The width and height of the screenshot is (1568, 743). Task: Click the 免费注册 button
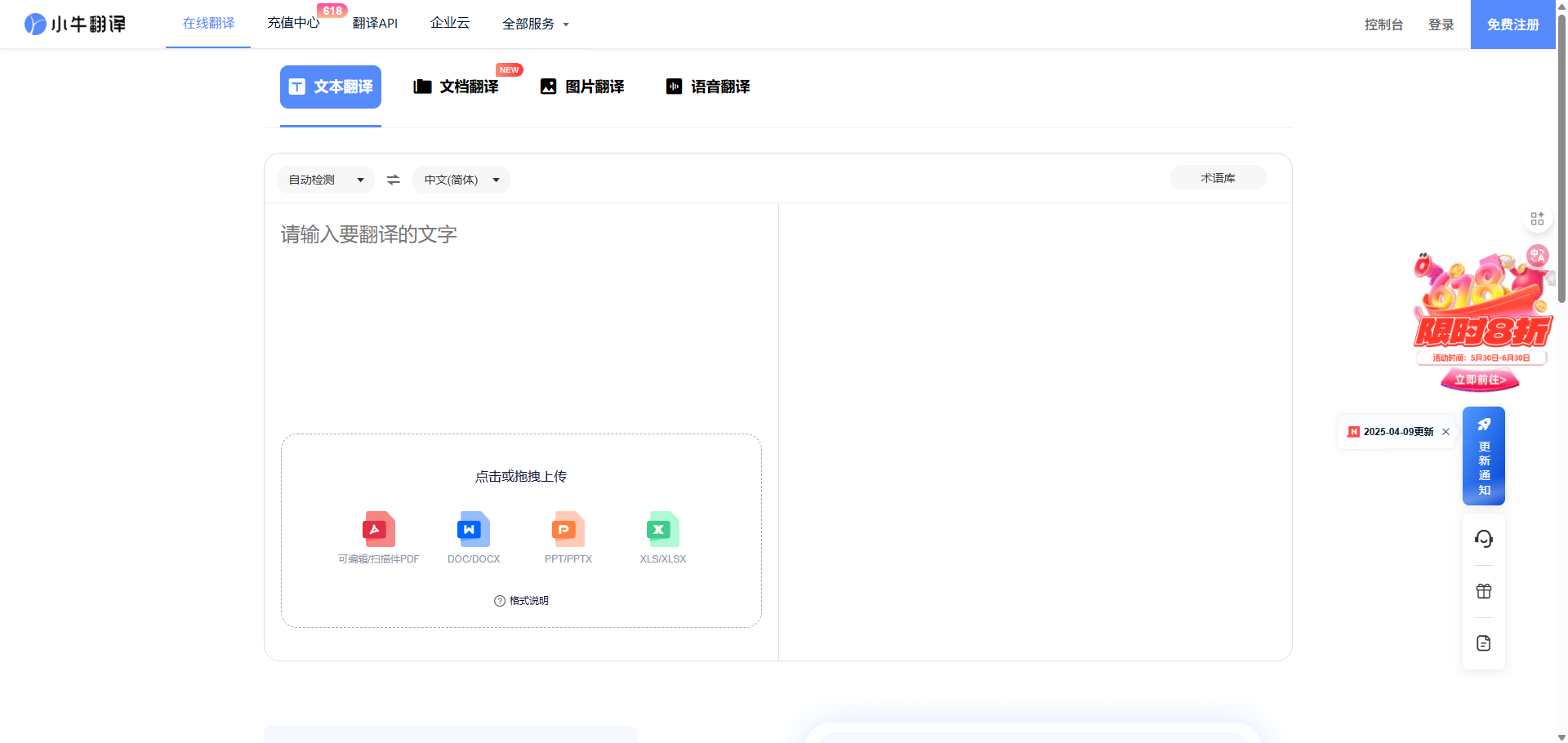click(1512, 24)
